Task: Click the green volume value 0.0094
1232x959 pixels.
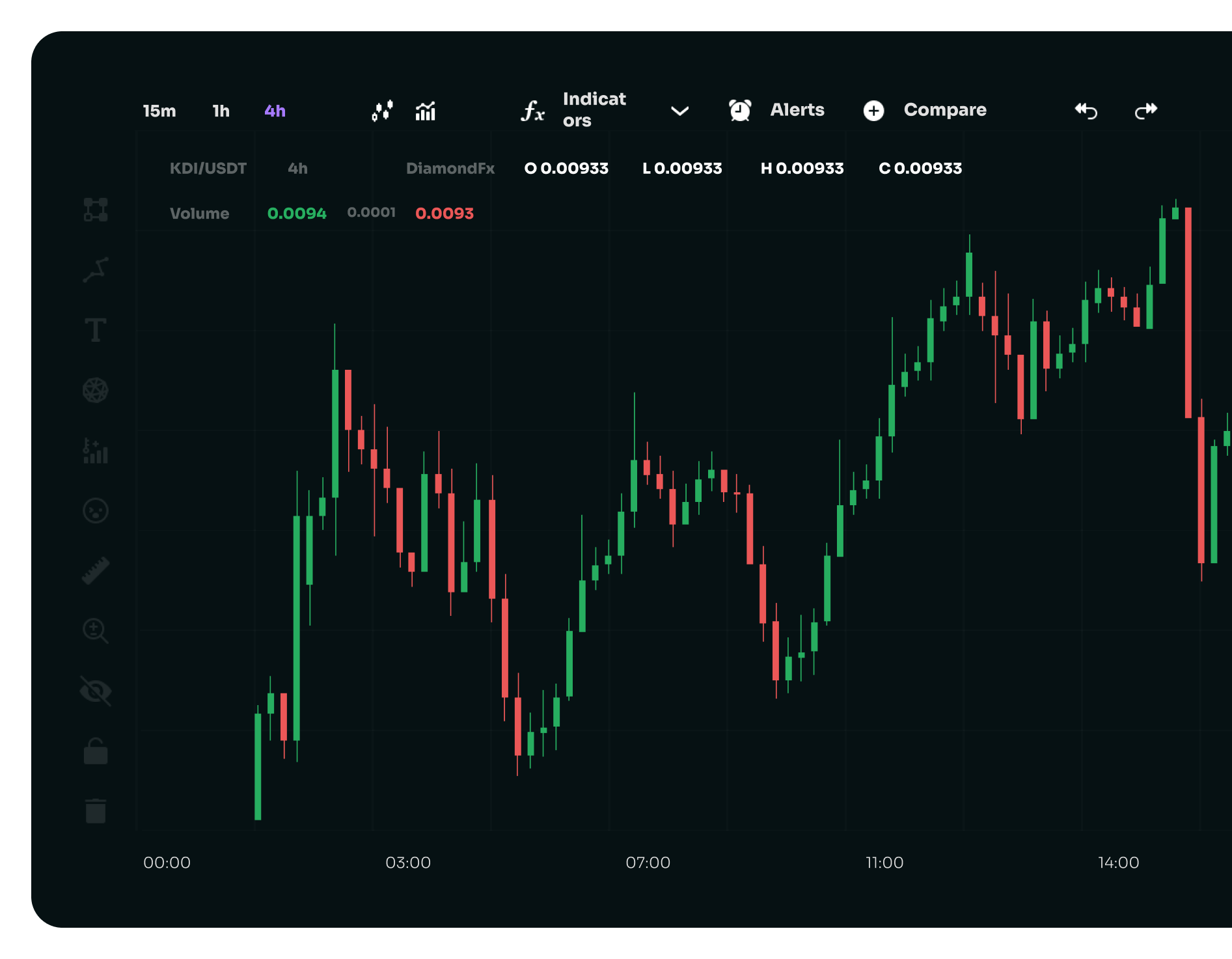Action: point(297,214)
